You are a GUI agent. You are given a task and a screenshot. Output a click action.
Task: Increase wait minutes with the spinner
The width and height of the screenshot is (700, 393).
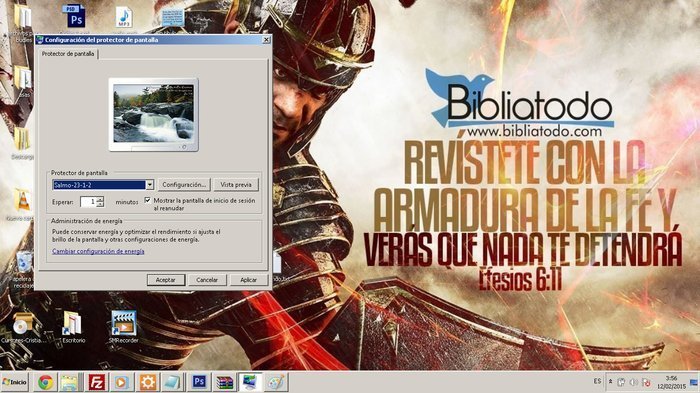click(x=100, y=199)
